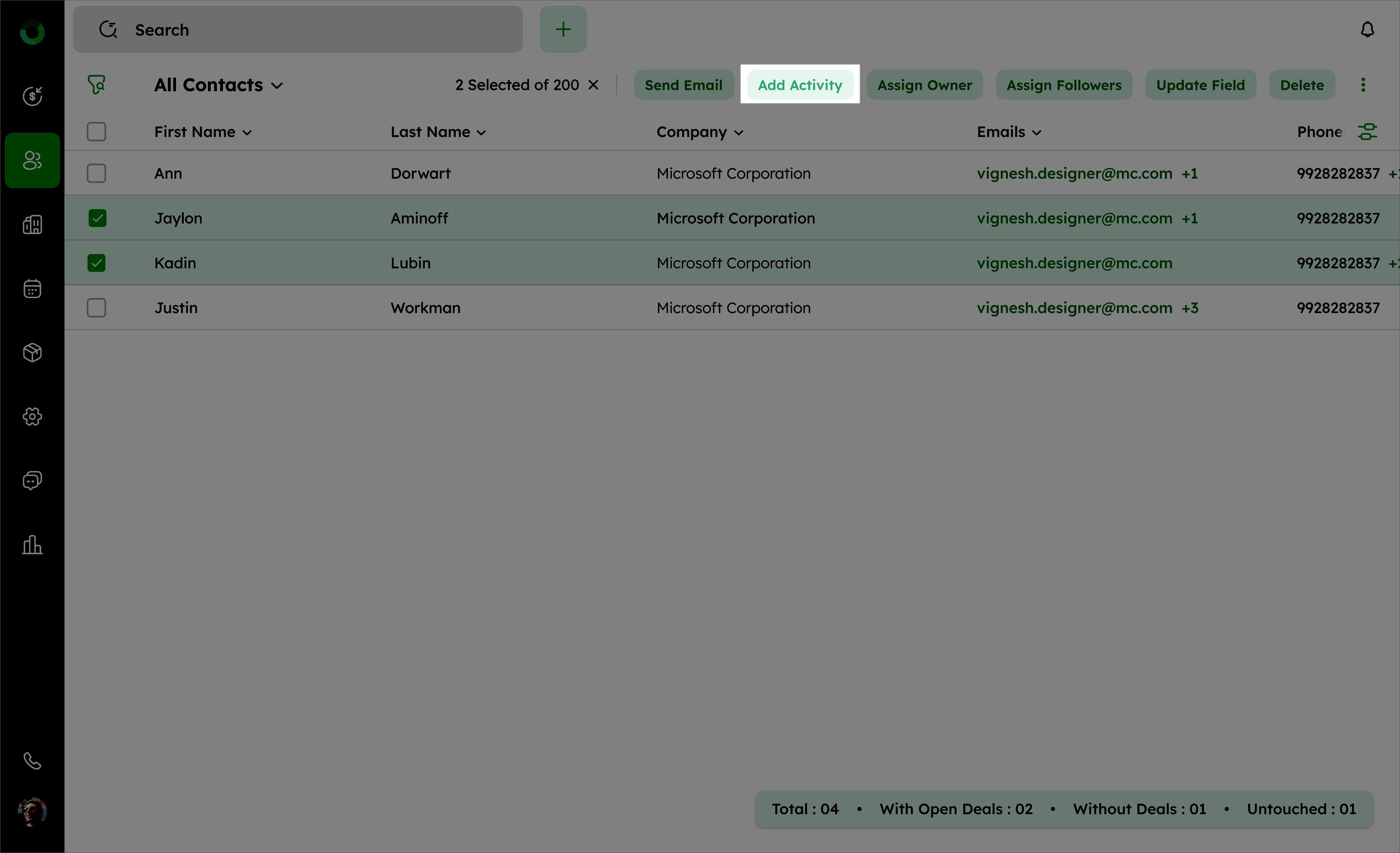Check the box for Ann Dorwart

click(97, 173)
